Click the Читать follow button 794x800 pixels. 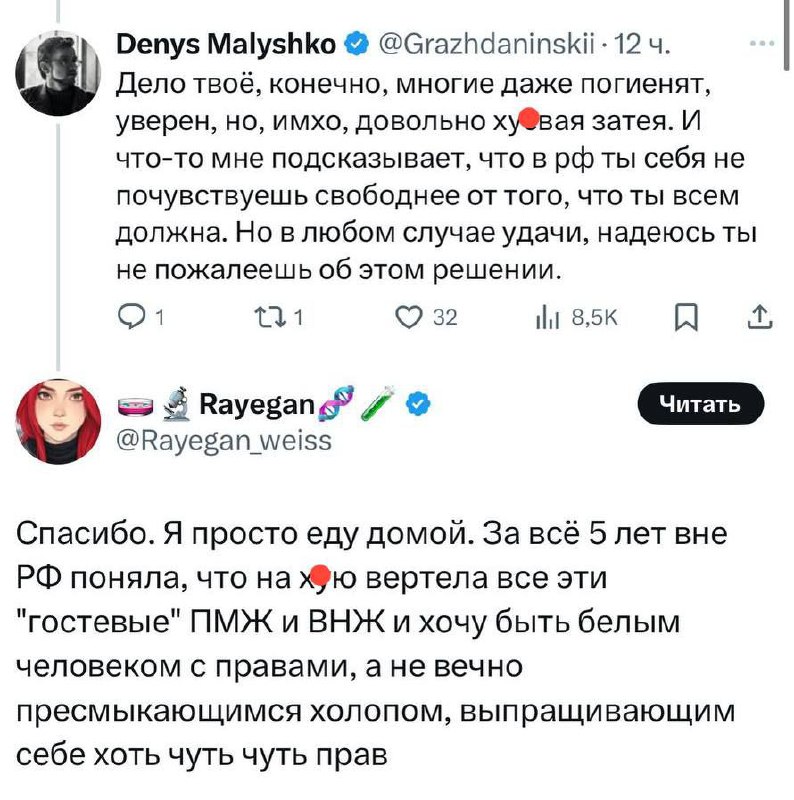coord(700,404)
